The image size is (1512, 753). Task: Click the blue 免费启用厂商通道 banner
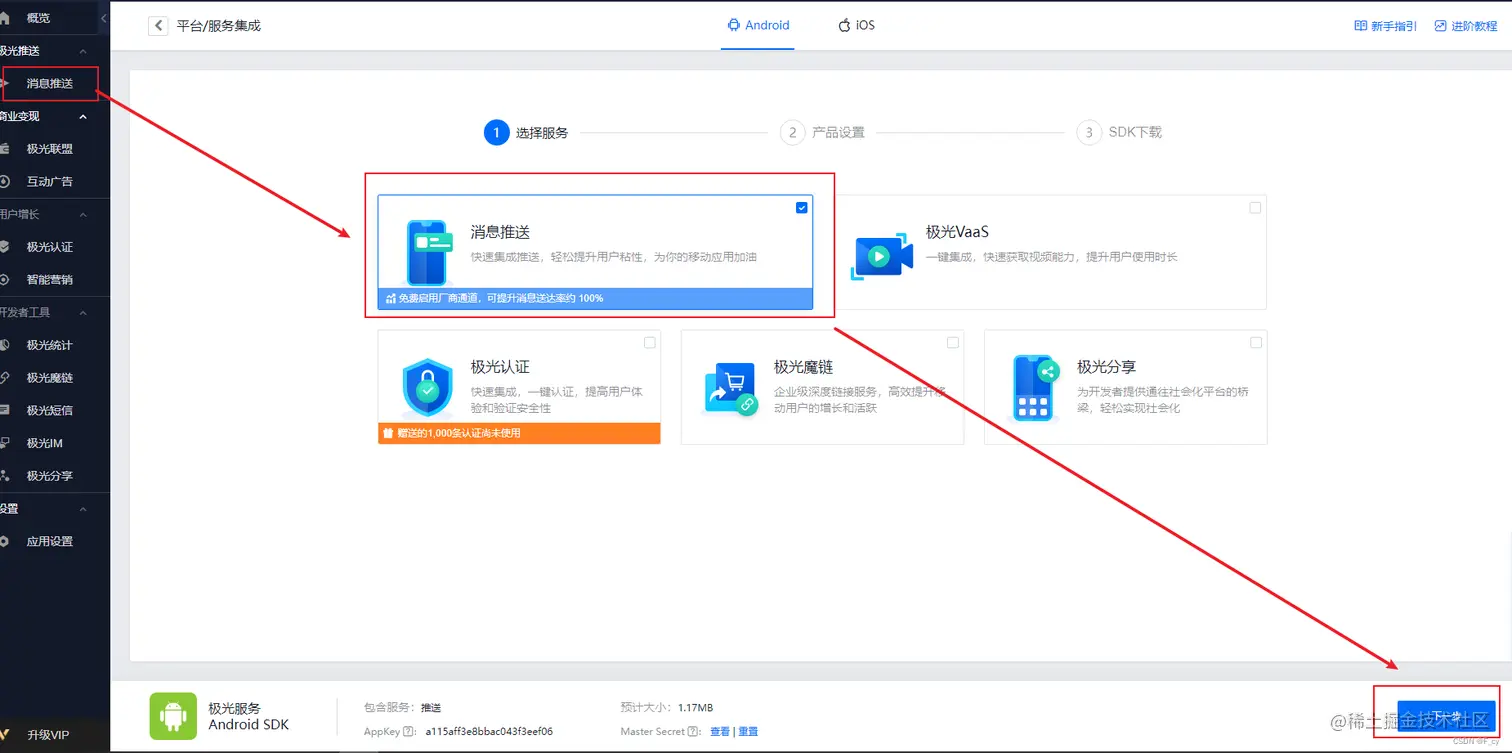(596, 298)
